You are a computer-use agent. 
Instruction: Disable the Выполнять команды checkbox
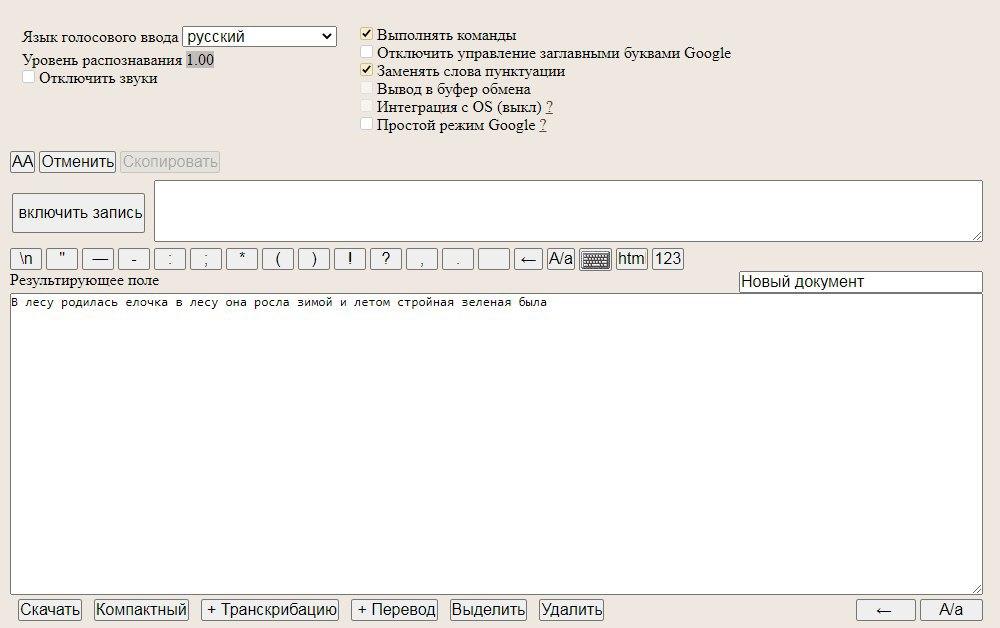point(367,35)
